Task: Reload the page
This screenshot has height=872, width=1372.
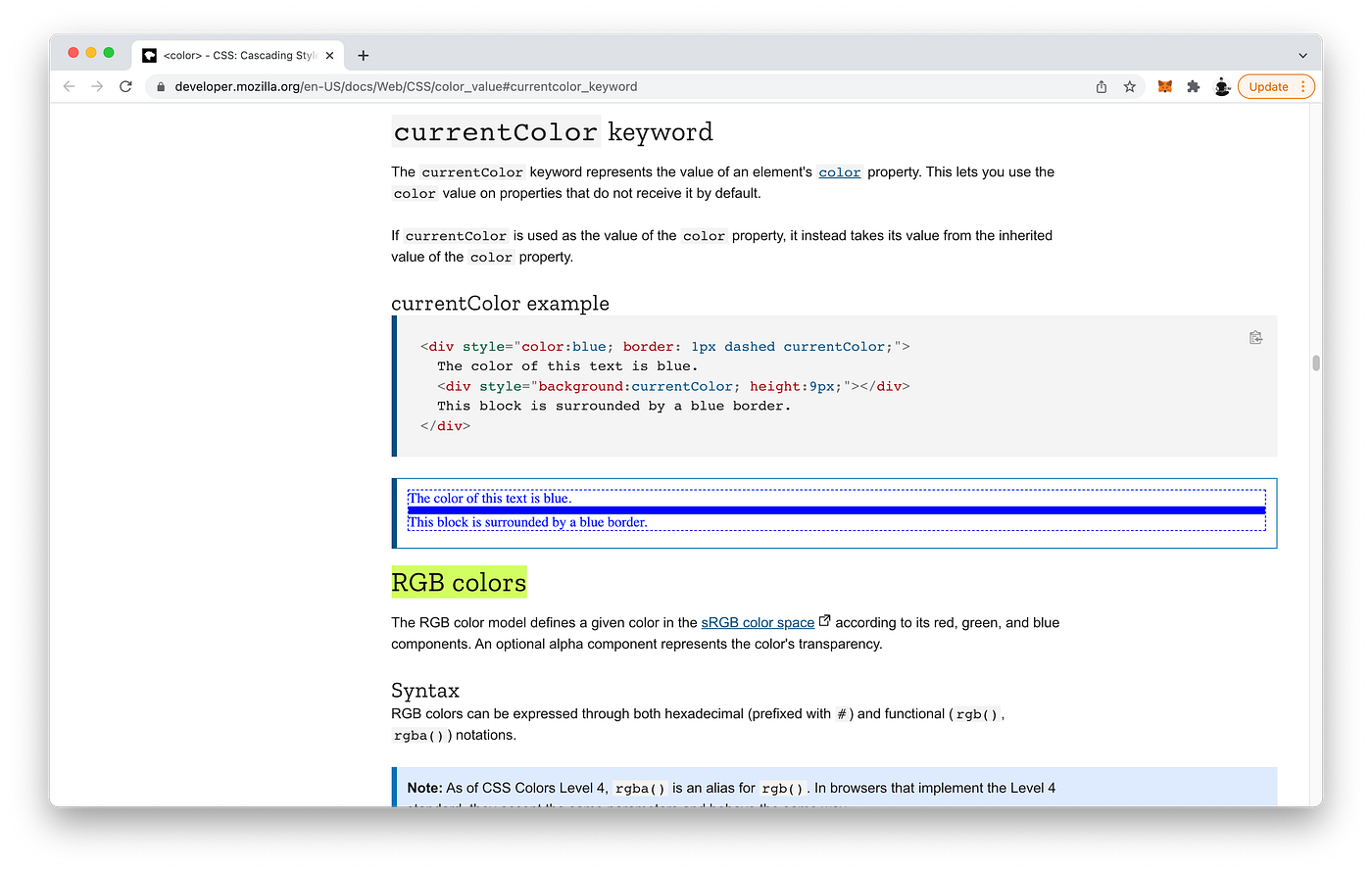Action: pos(125,86)
